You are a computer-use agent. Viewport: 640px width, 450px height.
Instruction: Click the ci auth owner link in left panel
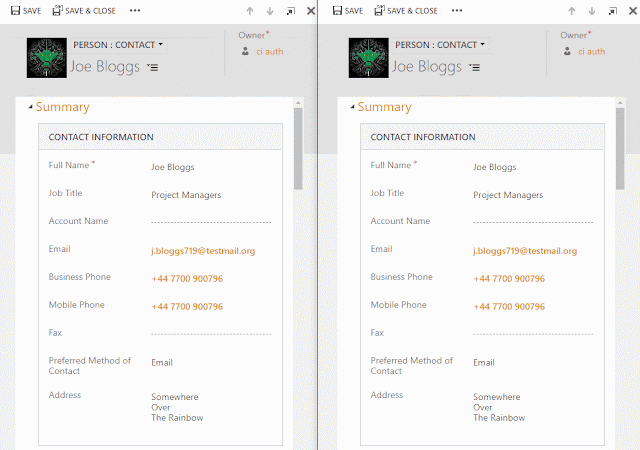(x=270, y=51)
